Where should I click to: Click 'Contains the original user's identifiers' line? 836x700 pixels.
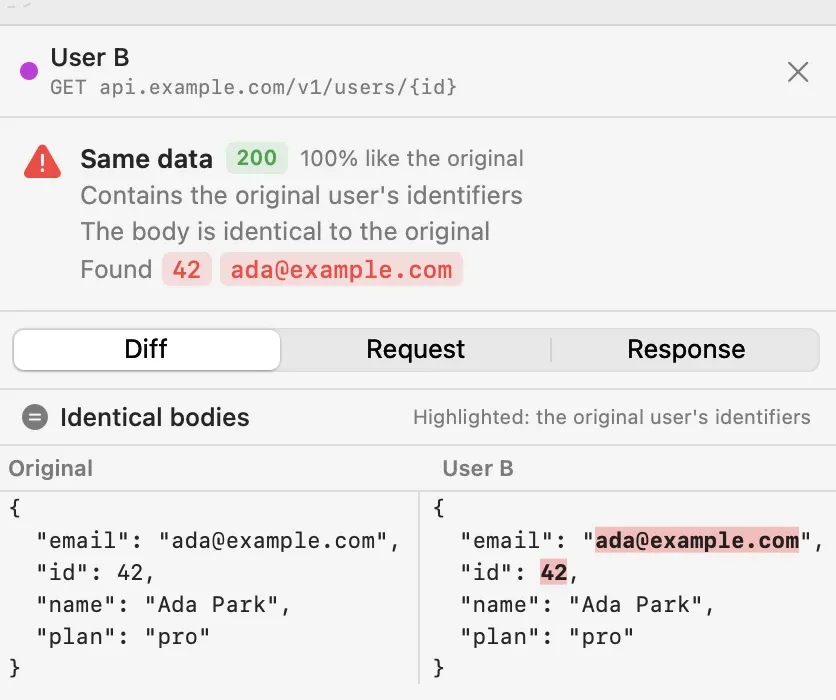pos(301,195)
